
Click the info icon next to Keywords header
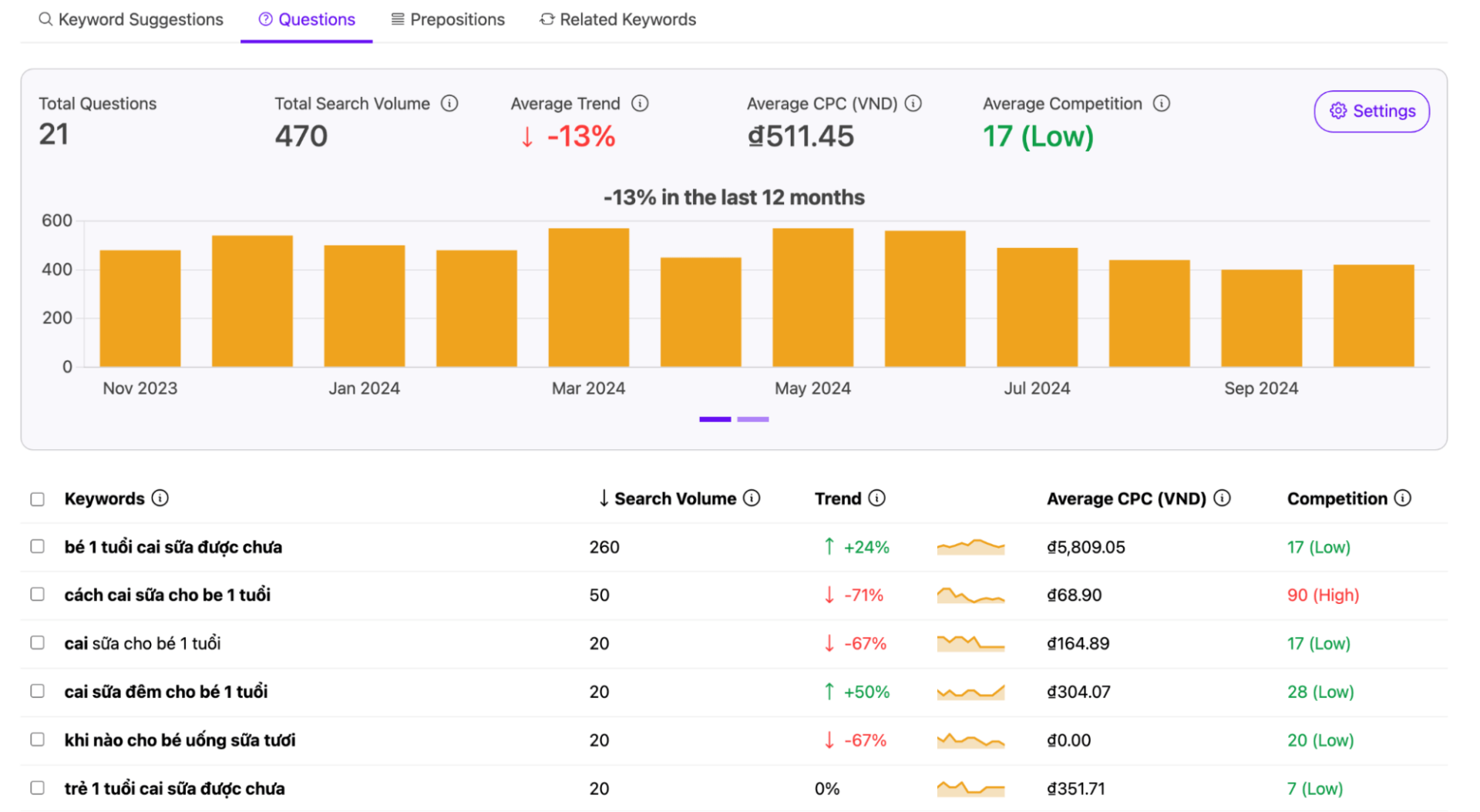[160, 498]
